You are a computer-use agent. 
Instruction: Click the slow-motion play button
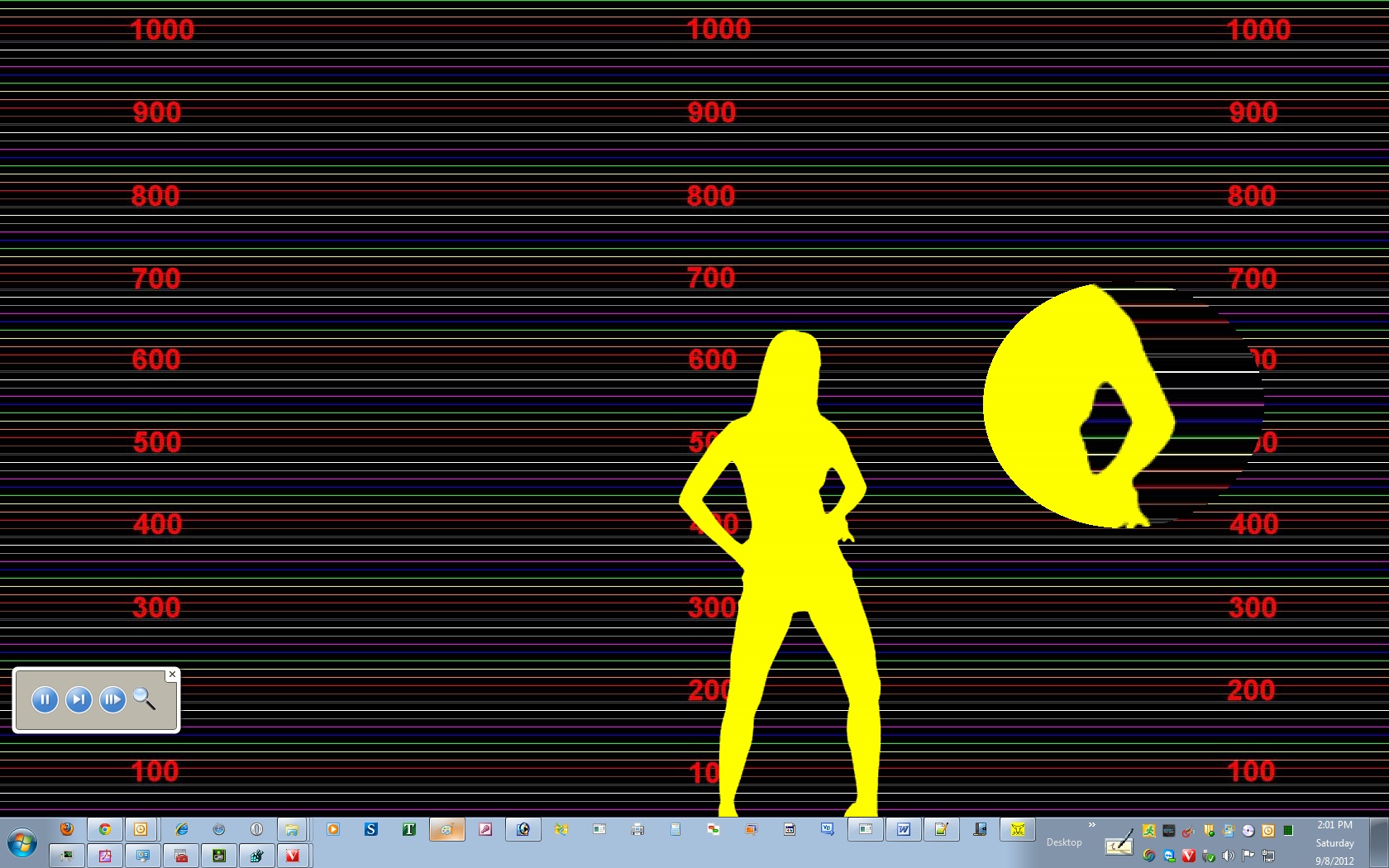[112, 700]
